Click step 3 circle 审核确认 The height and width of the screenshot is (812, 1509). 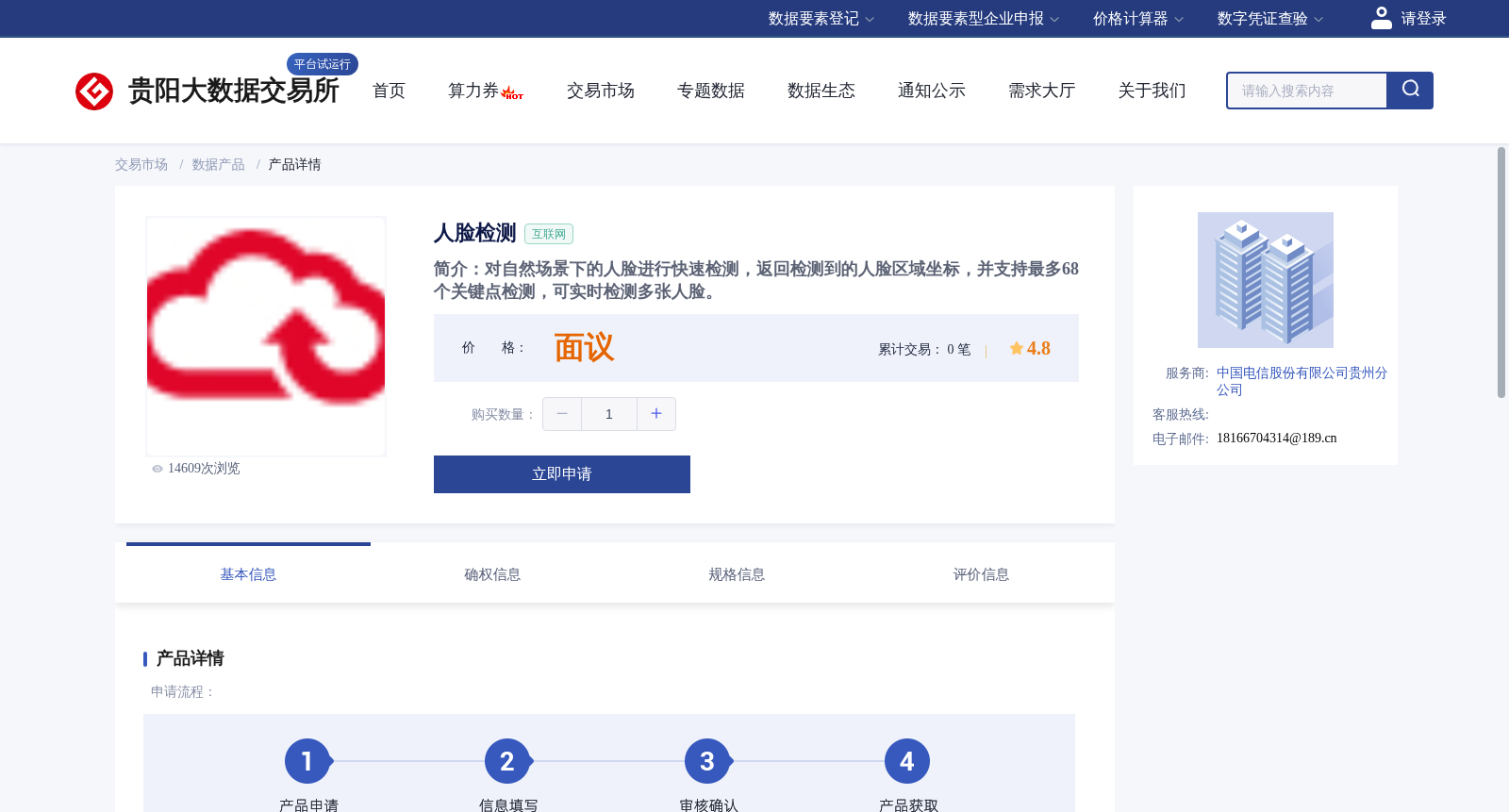(x=707, y=761)
